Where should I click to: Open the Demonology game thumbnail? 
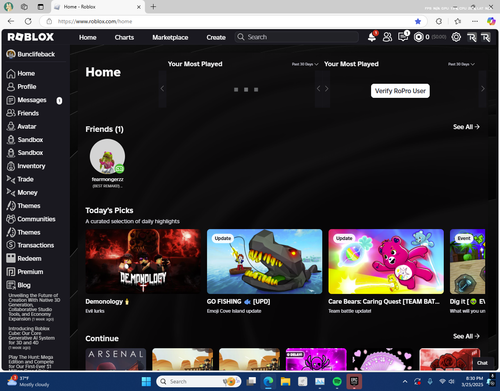coord(143,261)
